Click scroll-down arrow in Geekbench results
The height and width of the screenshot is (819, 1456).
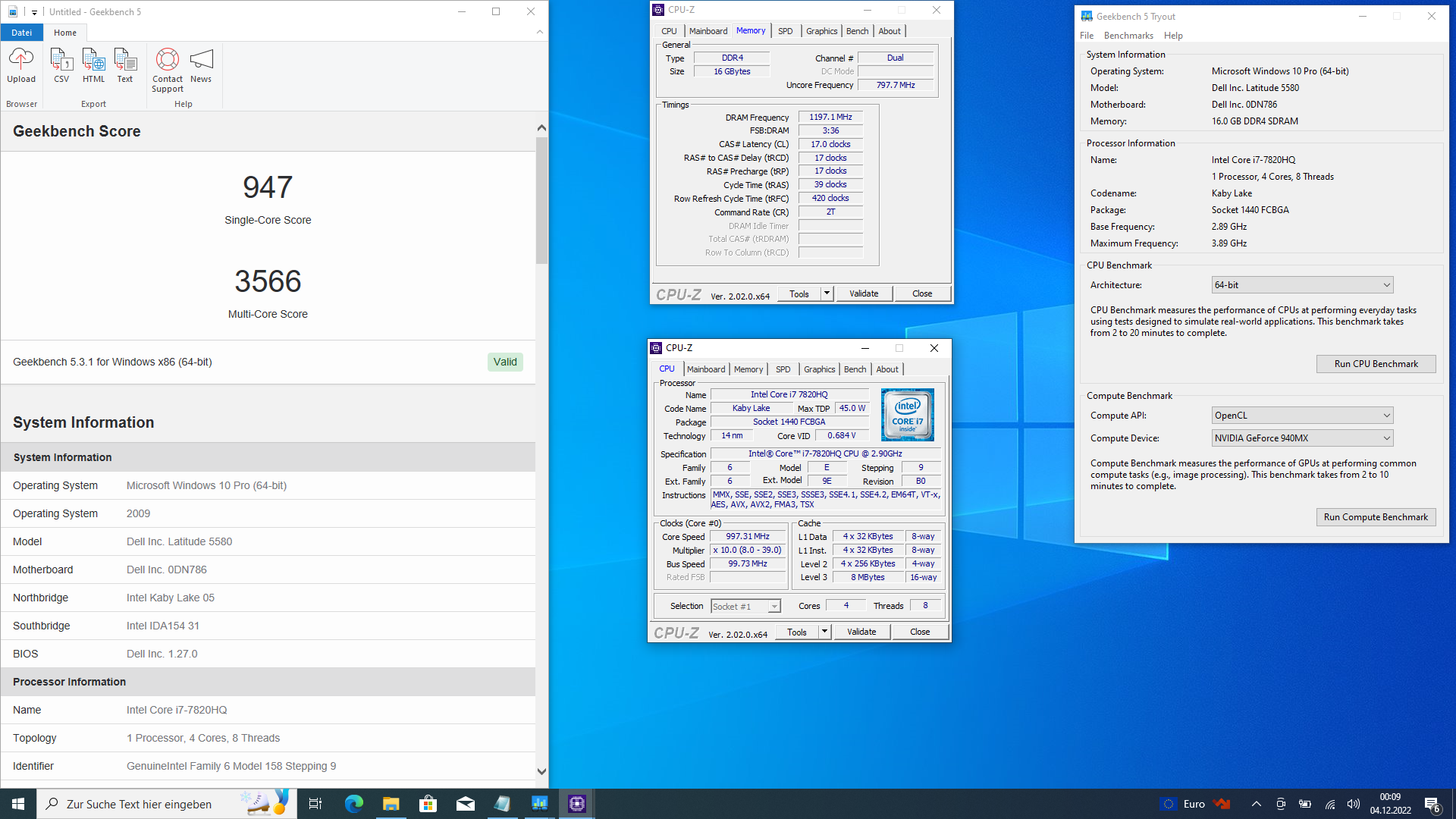click(x=541, y=771)
